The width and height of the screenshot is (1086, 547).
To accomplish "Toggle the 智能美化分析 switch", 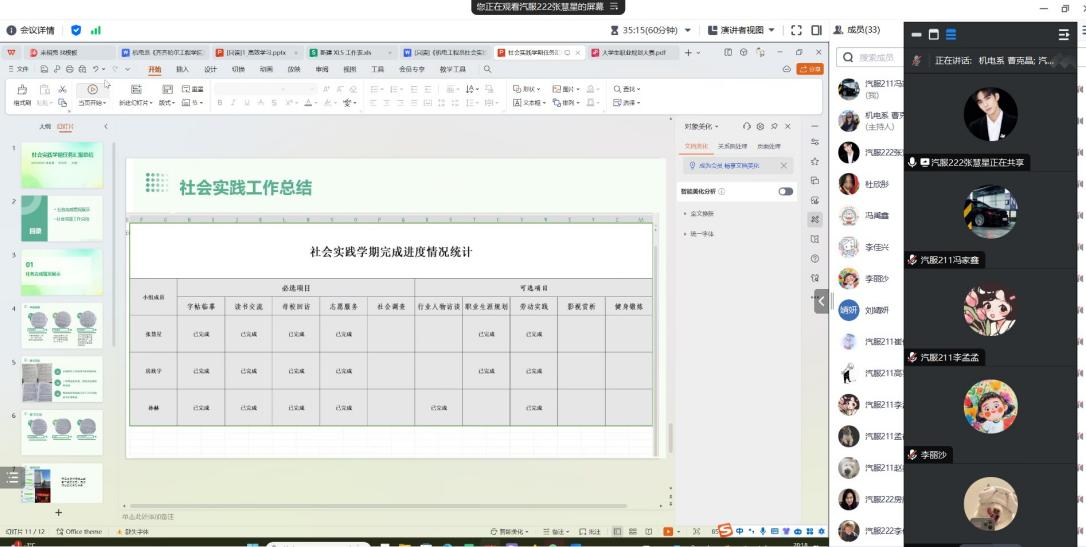I will click(x=785, y=191).
